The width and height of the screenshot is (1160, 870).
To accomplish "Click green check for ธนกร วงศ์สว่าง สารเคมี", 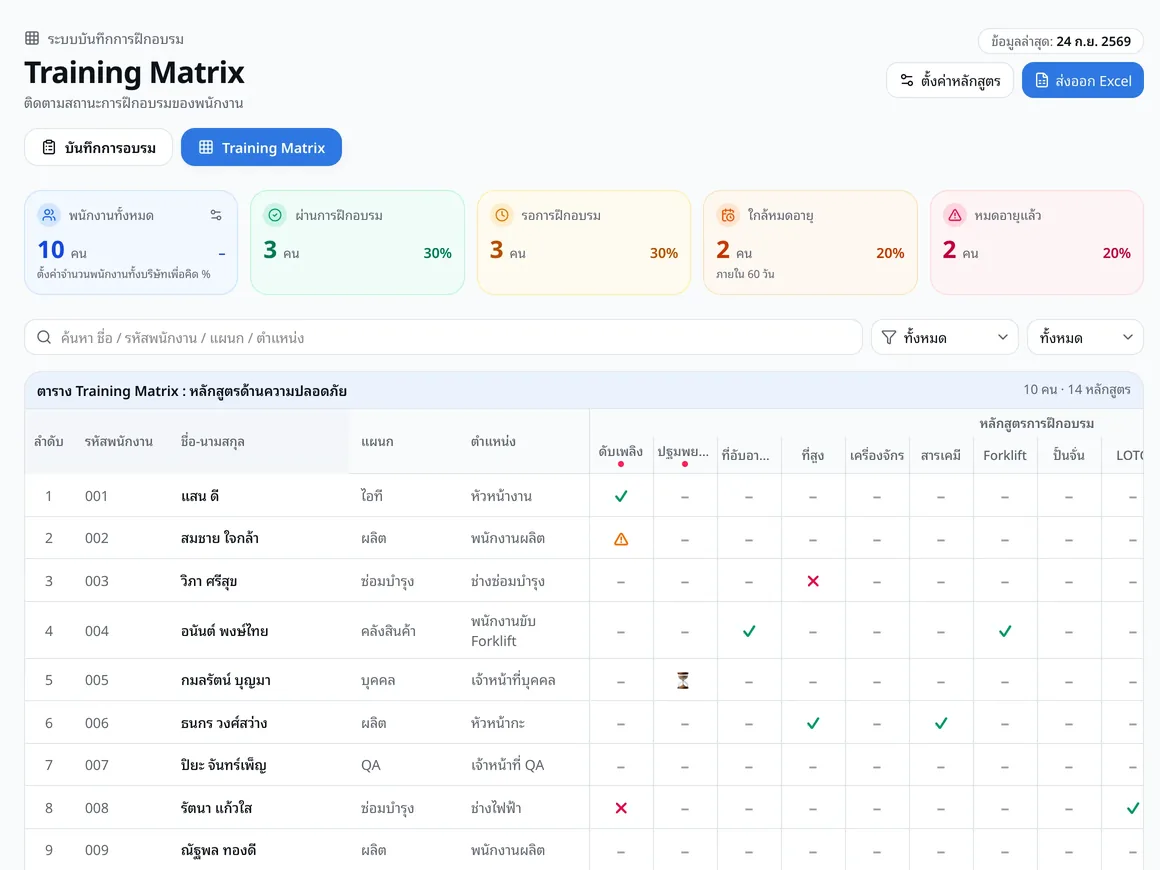I will point(941,724).
